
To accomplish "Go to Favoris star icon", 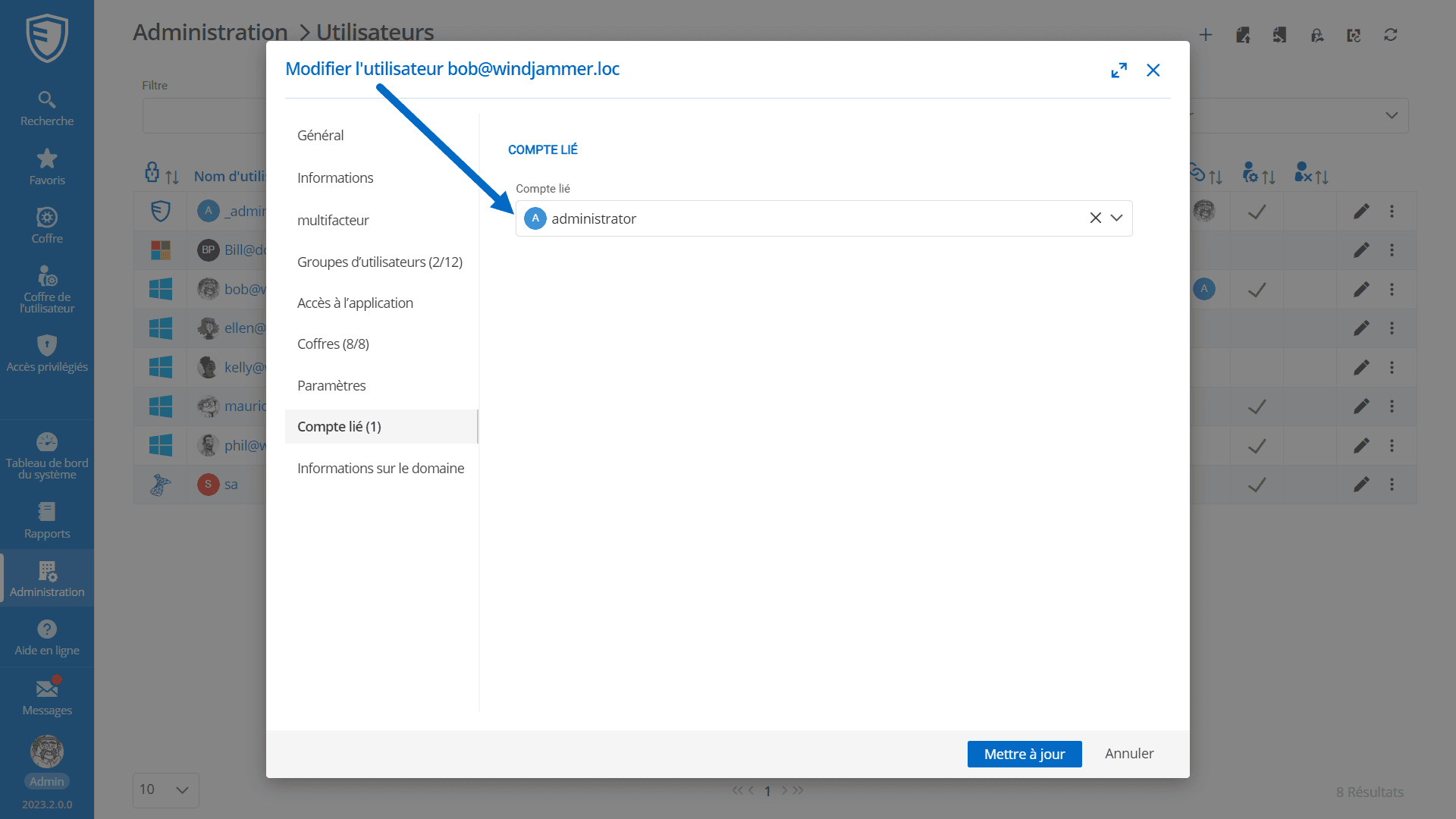I will tap(47, 167).
